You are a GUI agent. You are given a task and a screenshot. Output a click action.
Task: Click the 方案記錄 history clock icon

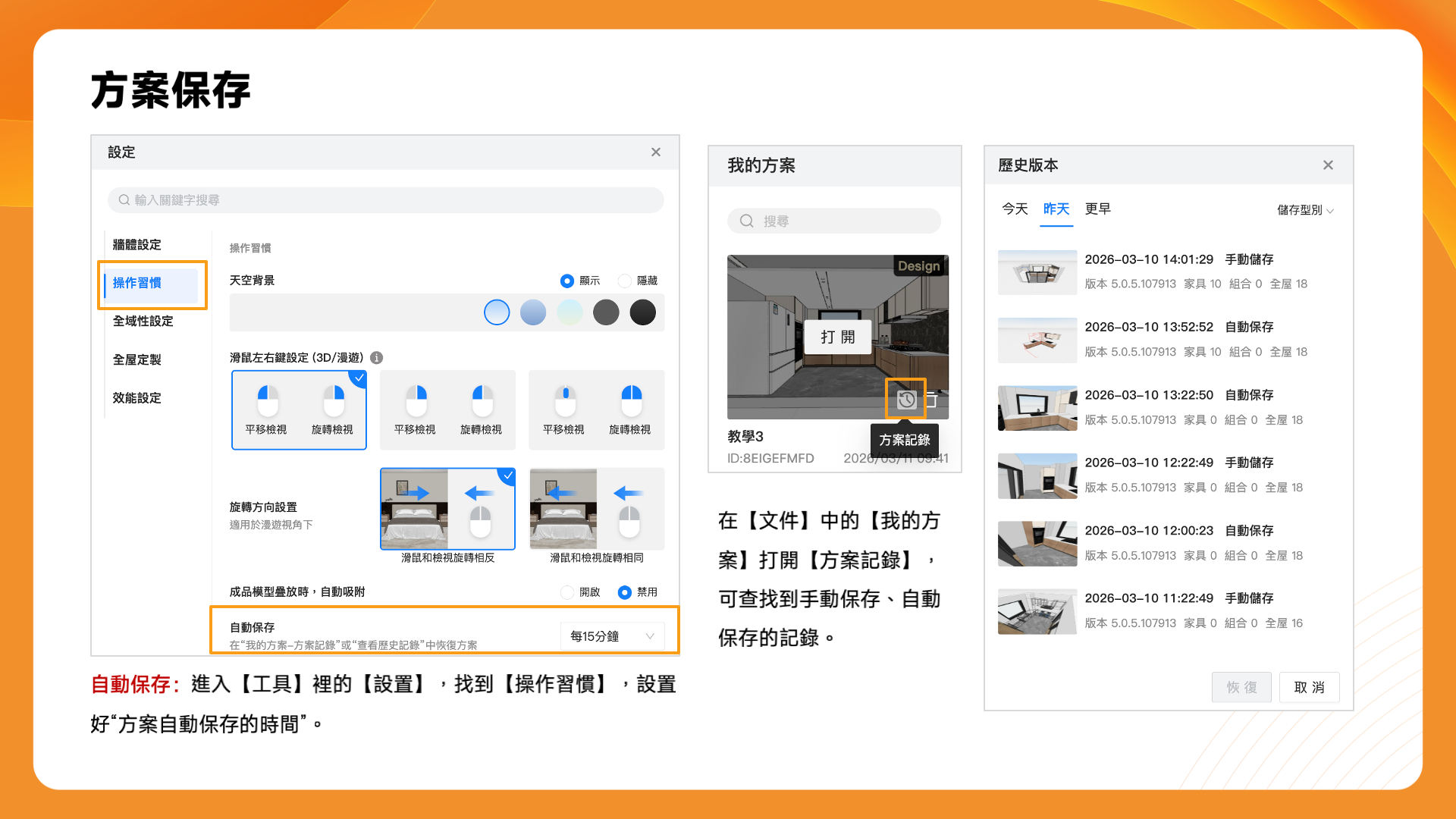pos(906,400)
